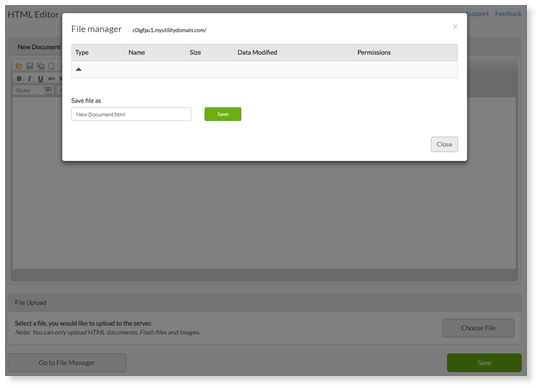Click the green Save button in dialog
The image size is (539, 388).
[x=223, y=114]
